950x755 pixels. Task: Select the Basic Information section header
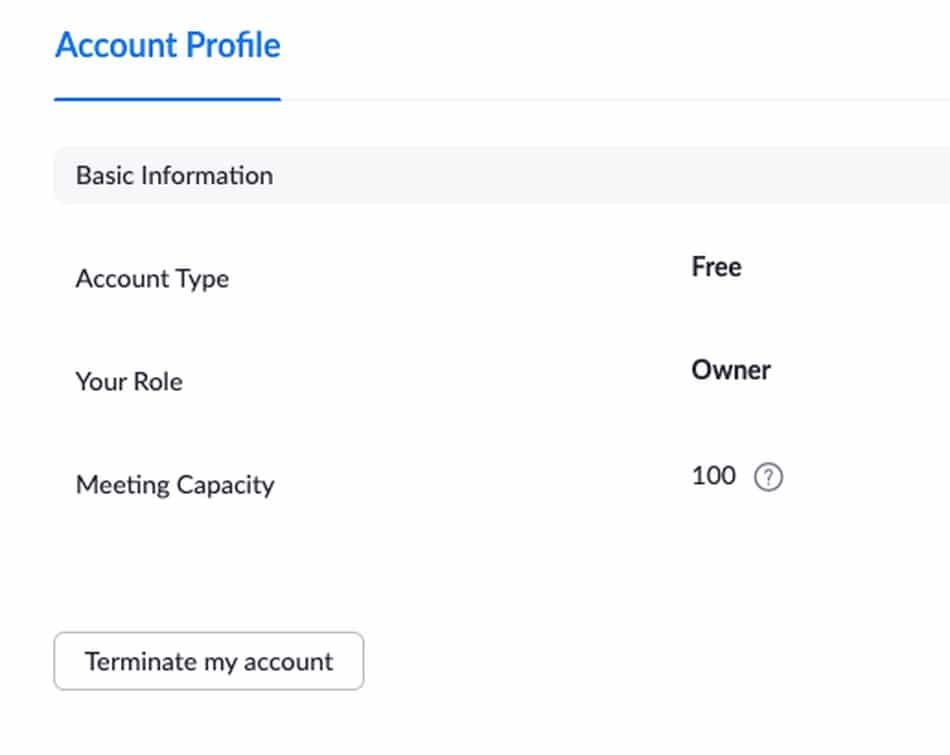pyautogui.click(x=174, y=176)
